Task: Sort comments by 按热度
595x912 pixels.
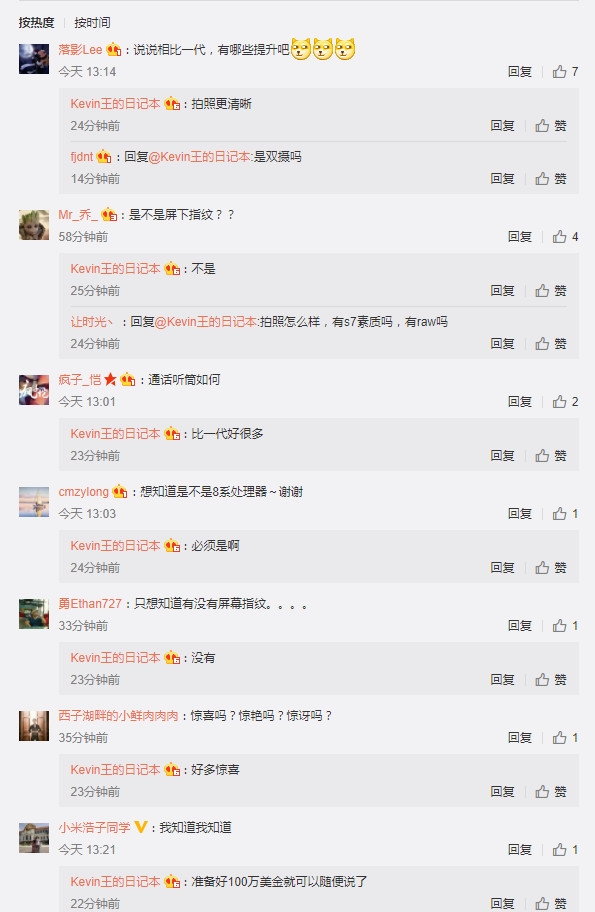Action: tap(36, 23)
